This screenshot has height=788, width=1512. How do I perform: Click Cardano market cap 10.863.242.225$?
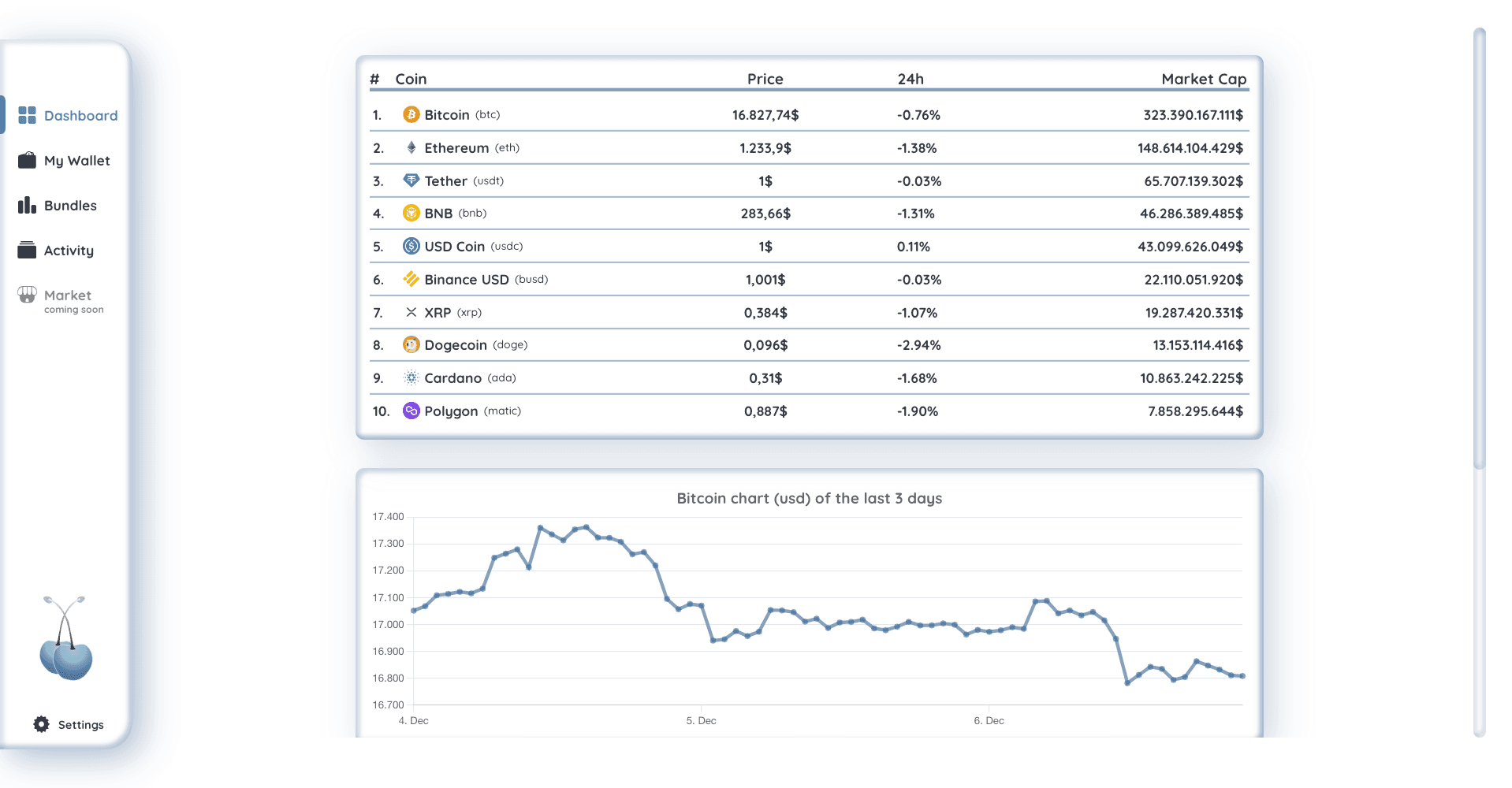[1191, 378]
